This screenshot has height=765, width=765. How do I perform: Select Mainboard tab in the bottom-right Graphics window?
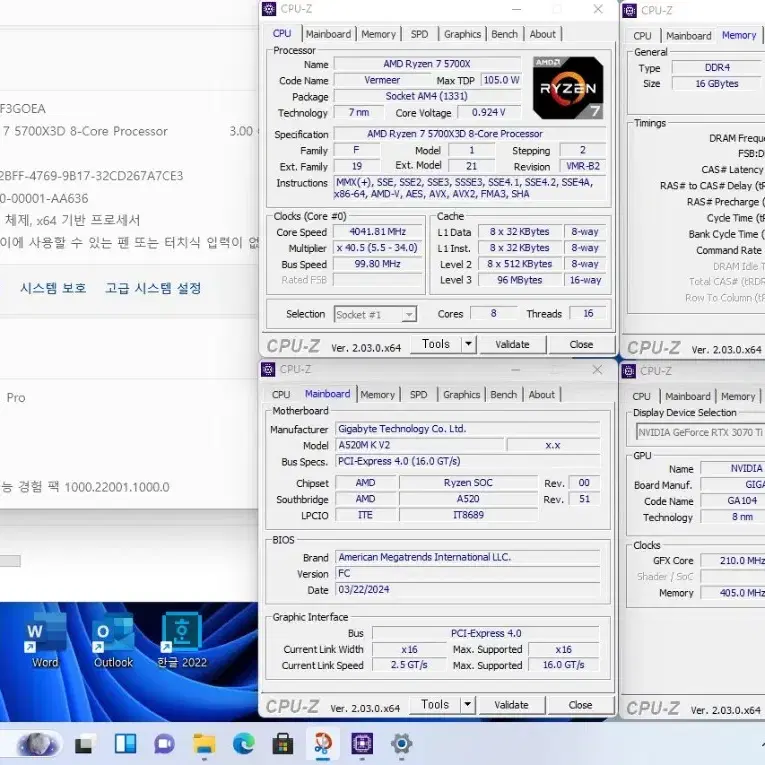point(688,396)
